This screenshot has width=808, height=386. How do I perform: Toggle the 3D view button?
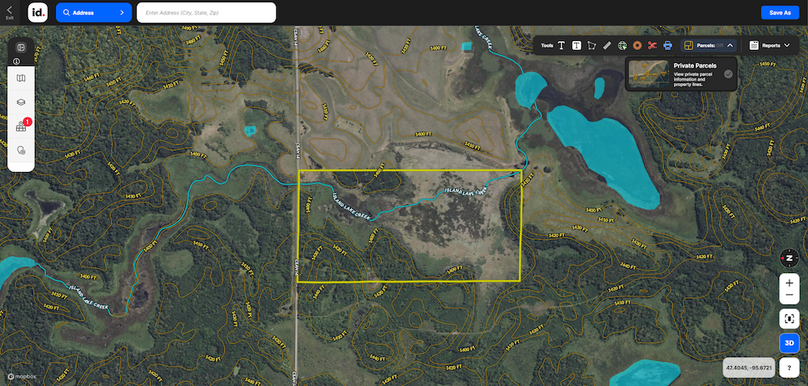[789, 343]
